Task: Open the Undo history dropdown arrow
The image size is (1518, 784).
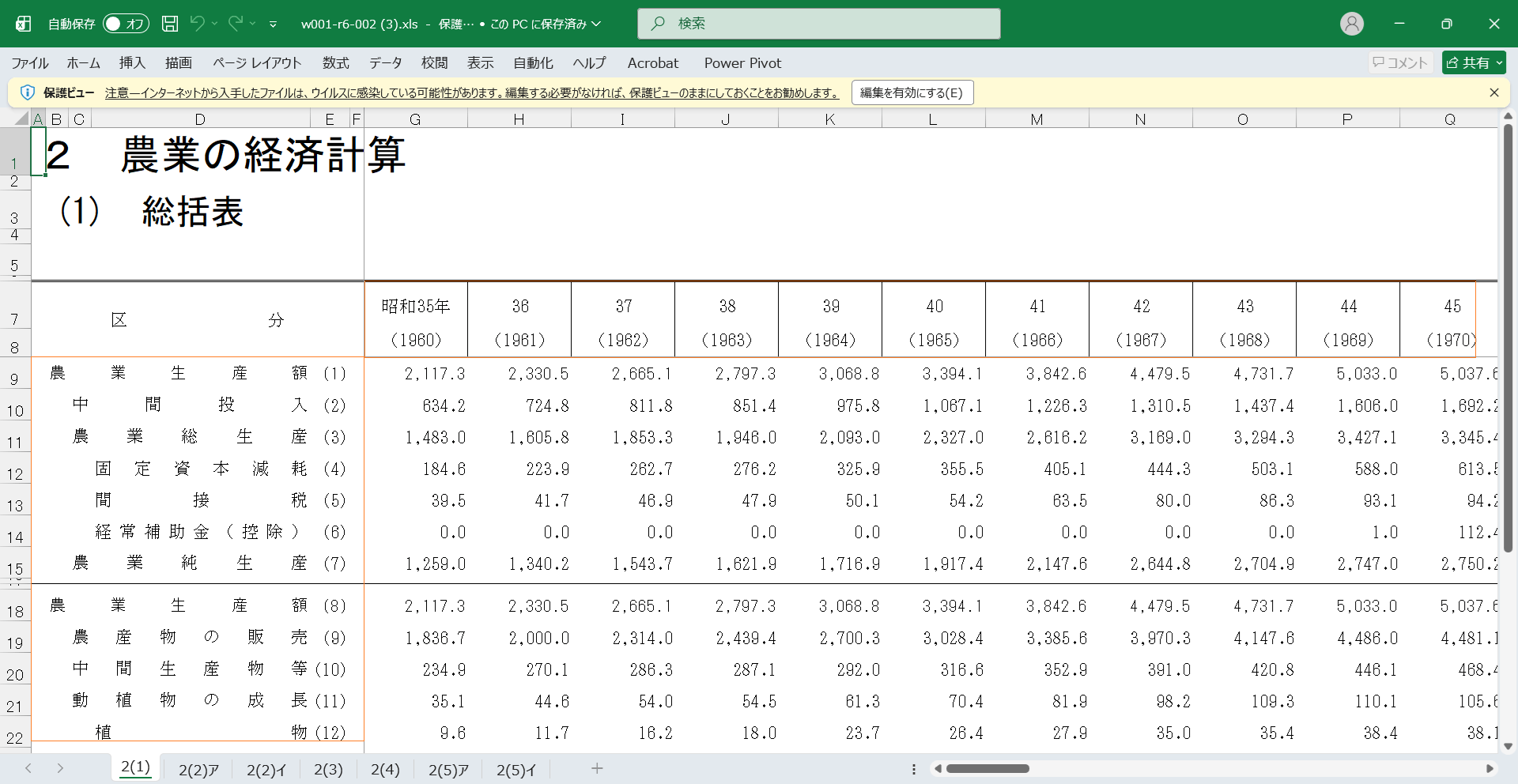Action: click(x=214, y=24)
